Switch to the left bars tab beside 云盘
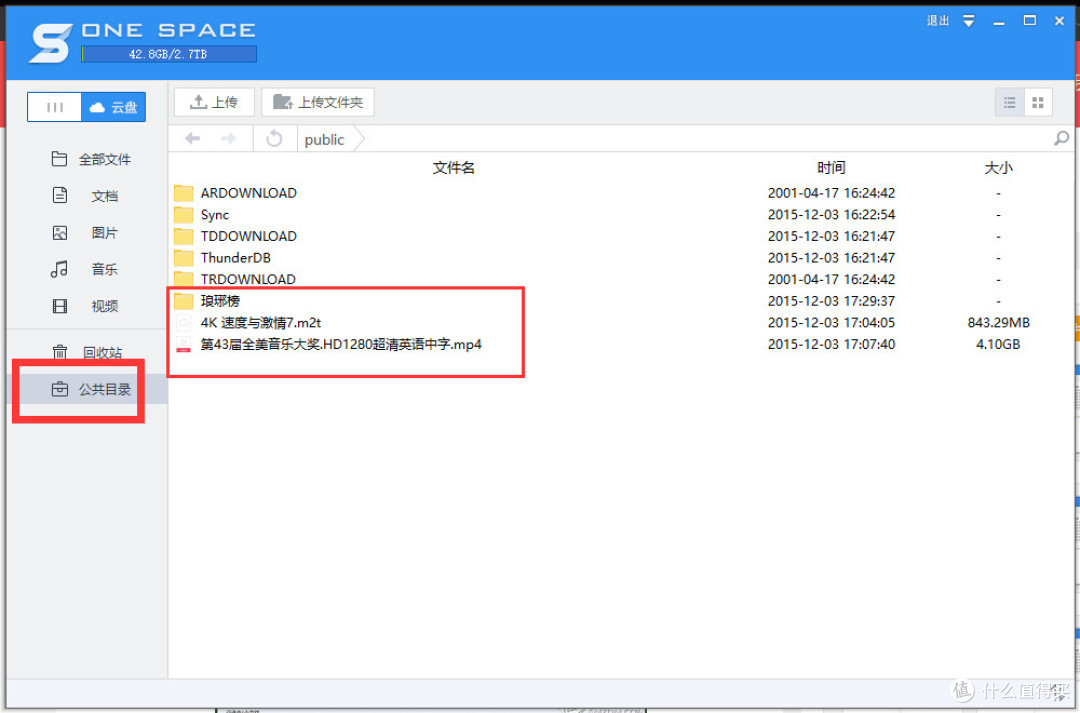 point(54,107)
